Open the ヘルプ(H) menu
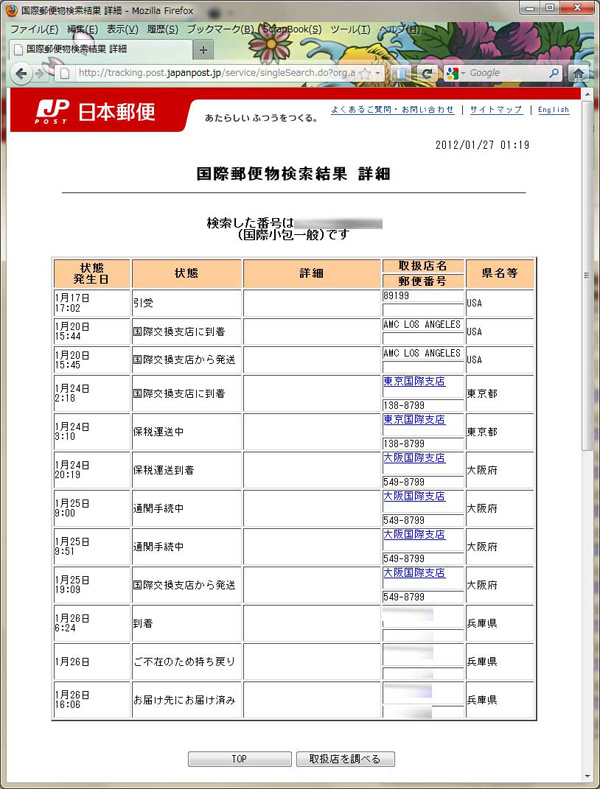Viewport: 600px width, 789px height. click(x=400, y=29)
